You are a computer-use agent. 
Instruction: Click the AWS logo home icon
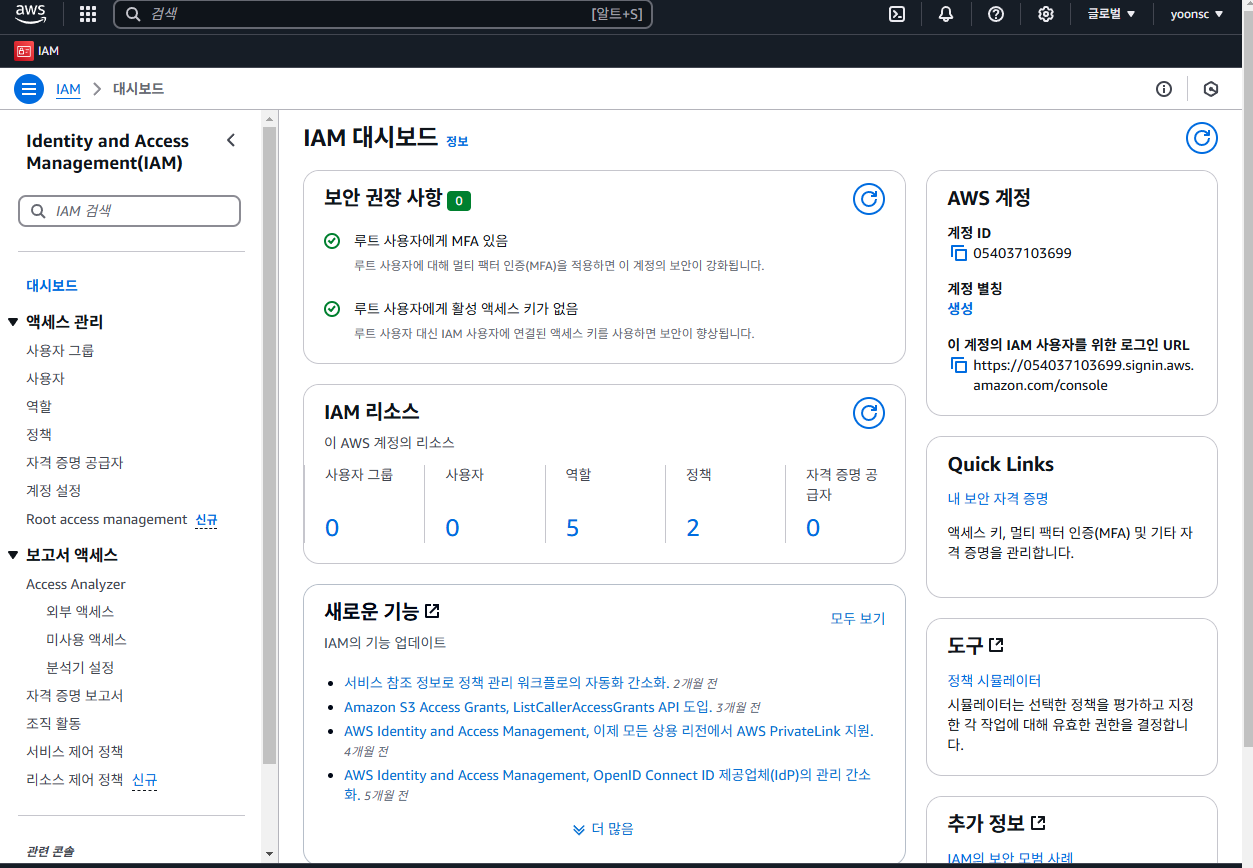coord(30,14)
